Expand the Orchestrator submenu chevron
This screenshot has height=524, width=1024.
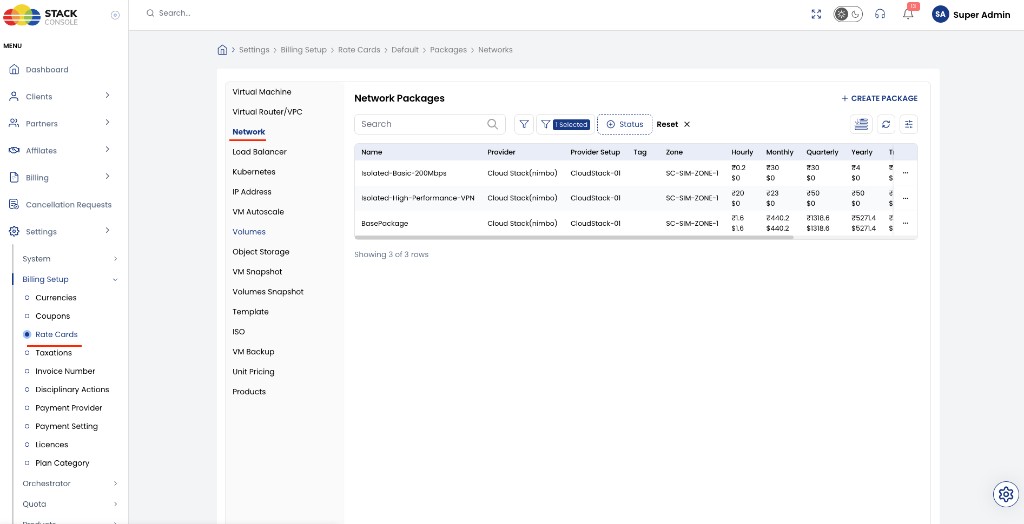115,483
